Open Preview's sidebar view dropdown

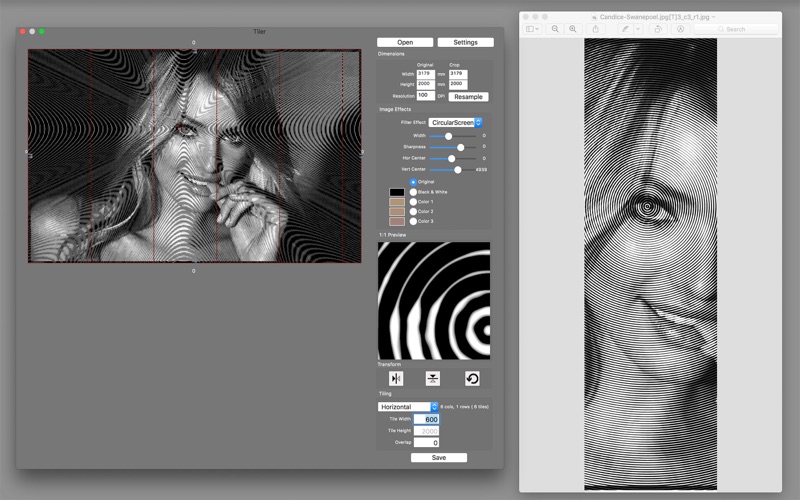pyautogui.click(x=532, y=29)
